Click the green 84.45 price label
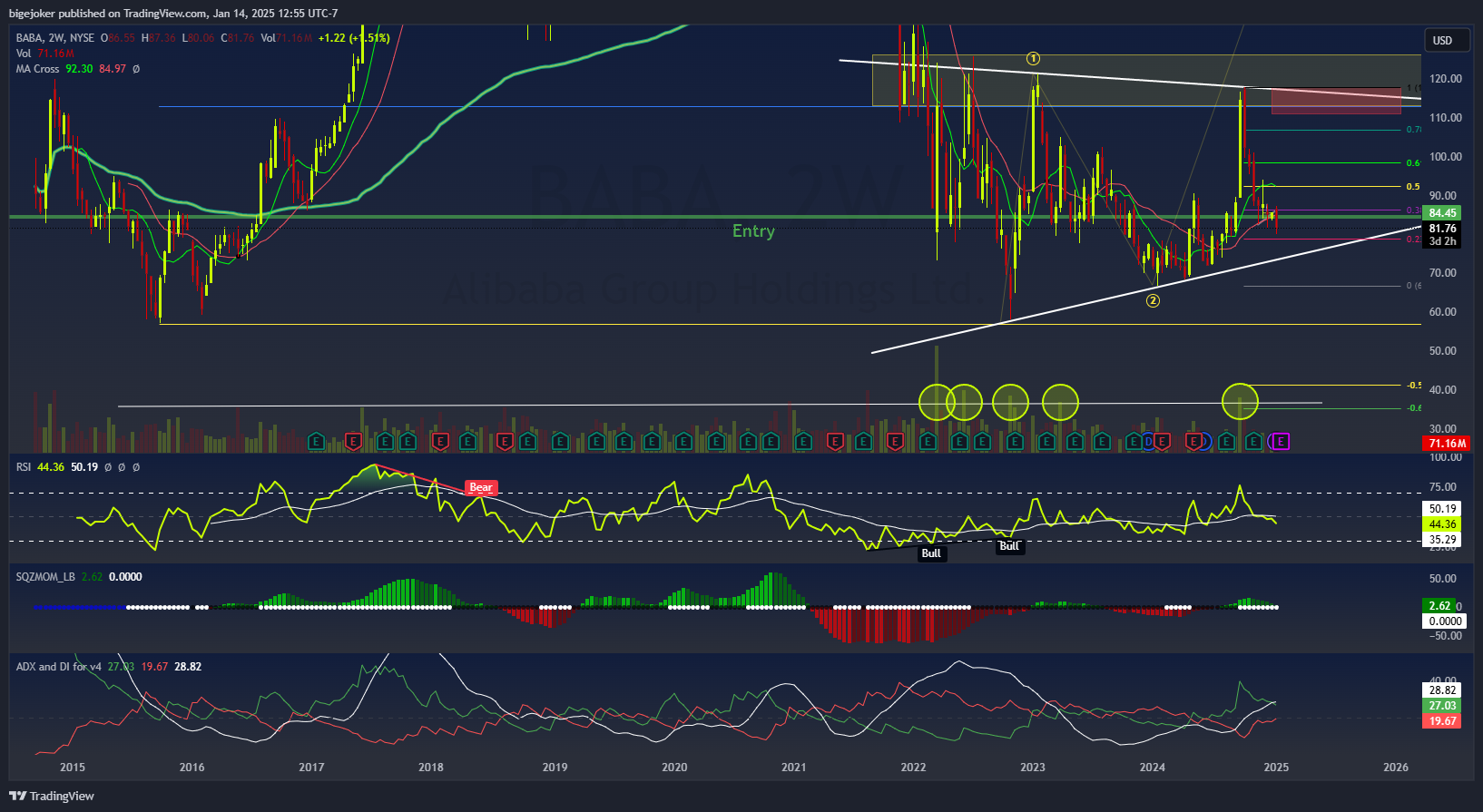Image resolution: width=1483 pixels, height=812 pixels. [1442, 213]
